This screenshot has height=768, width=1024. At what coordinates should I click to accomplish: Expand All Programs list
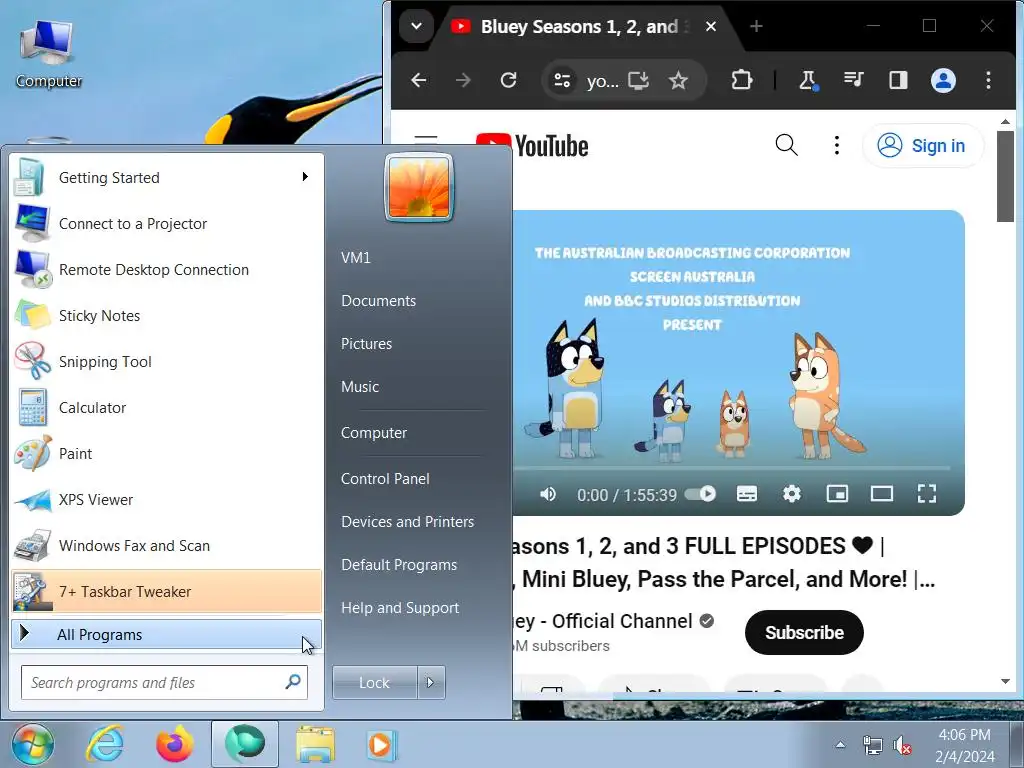point(167,635)
